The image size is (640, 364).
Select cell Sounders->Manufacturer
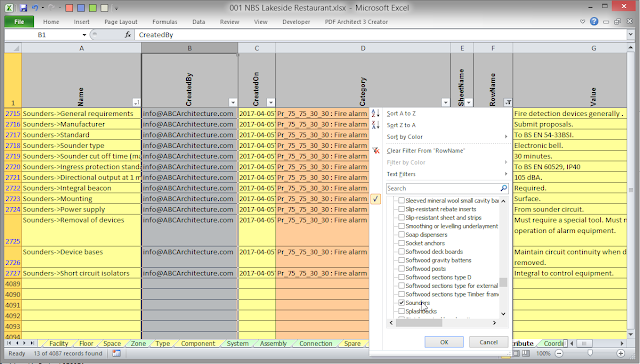[81, 124]
